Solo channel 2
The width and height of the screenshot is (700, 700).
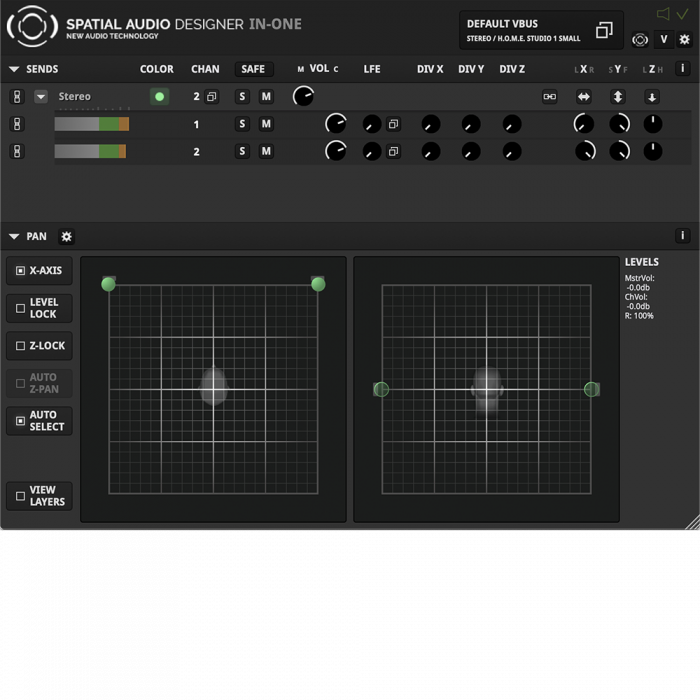click(242, 151)
